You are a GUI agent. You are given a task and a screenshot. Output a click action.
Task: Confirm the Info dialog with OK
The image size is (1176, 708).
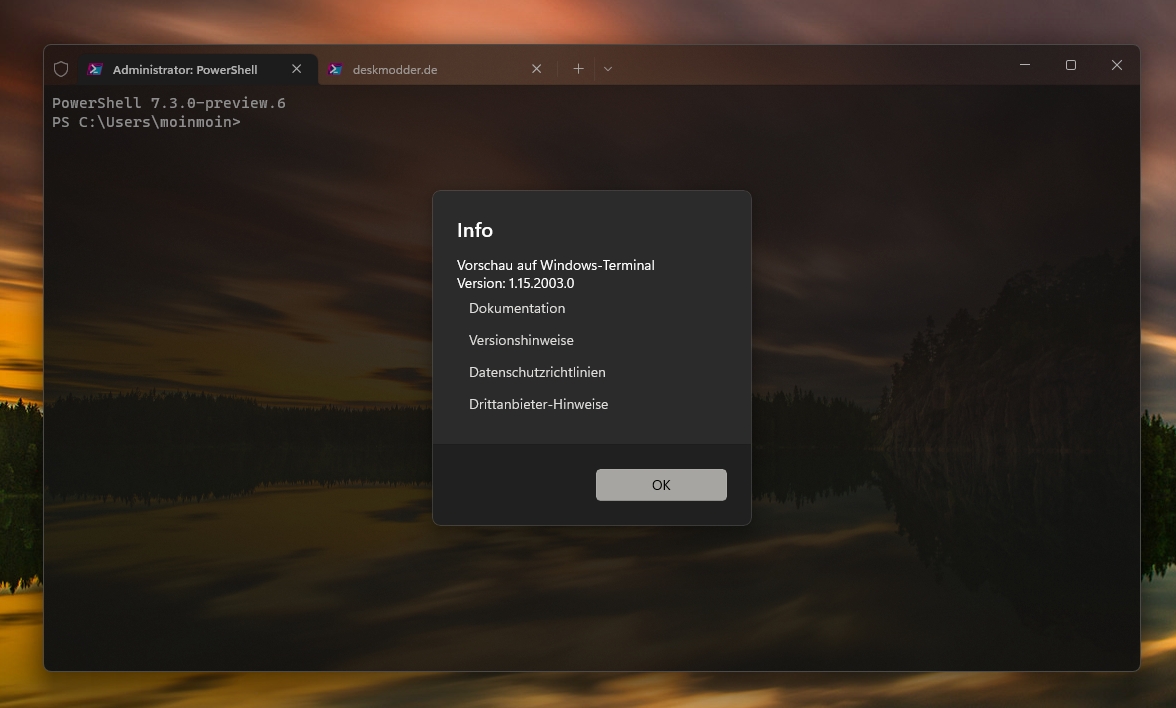662,485
